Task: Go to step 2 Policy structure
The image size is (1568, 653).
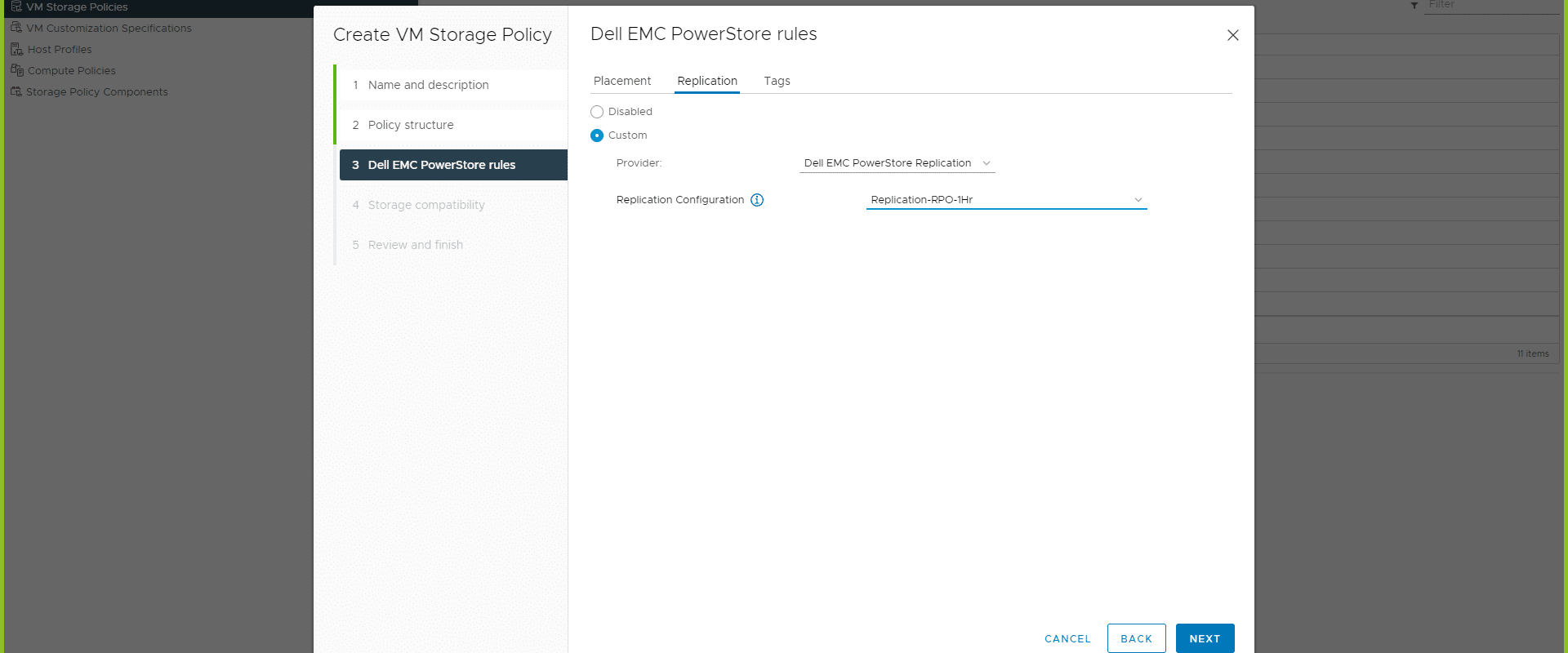Action: coord(453,125)
